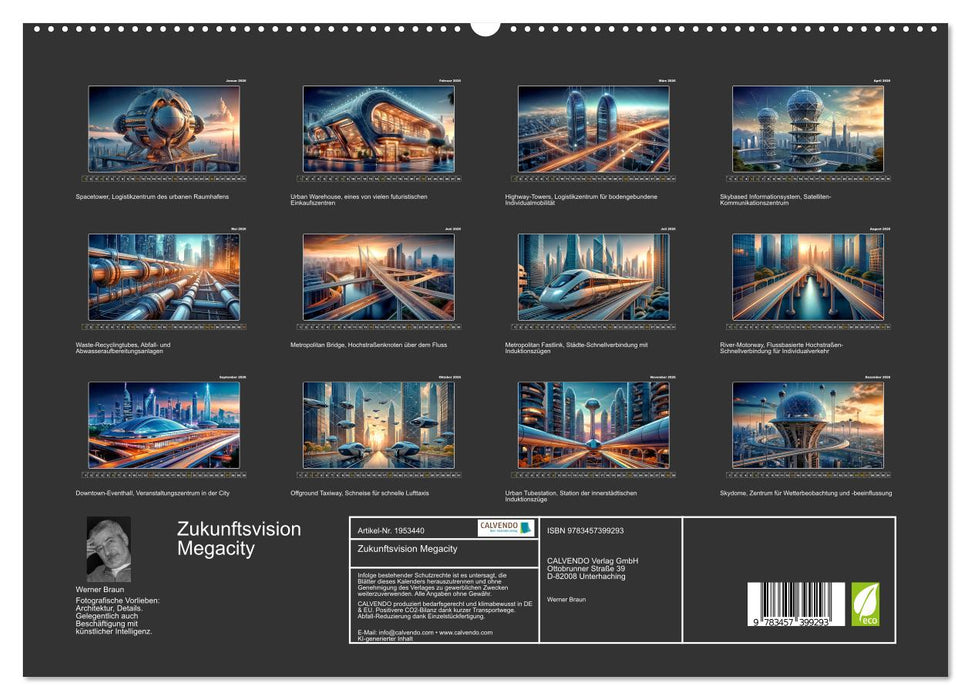The width and height of the screenshot is (971, 700).
Task: Open the Spacetower Januar thumbnail
Action: [155, 129]
